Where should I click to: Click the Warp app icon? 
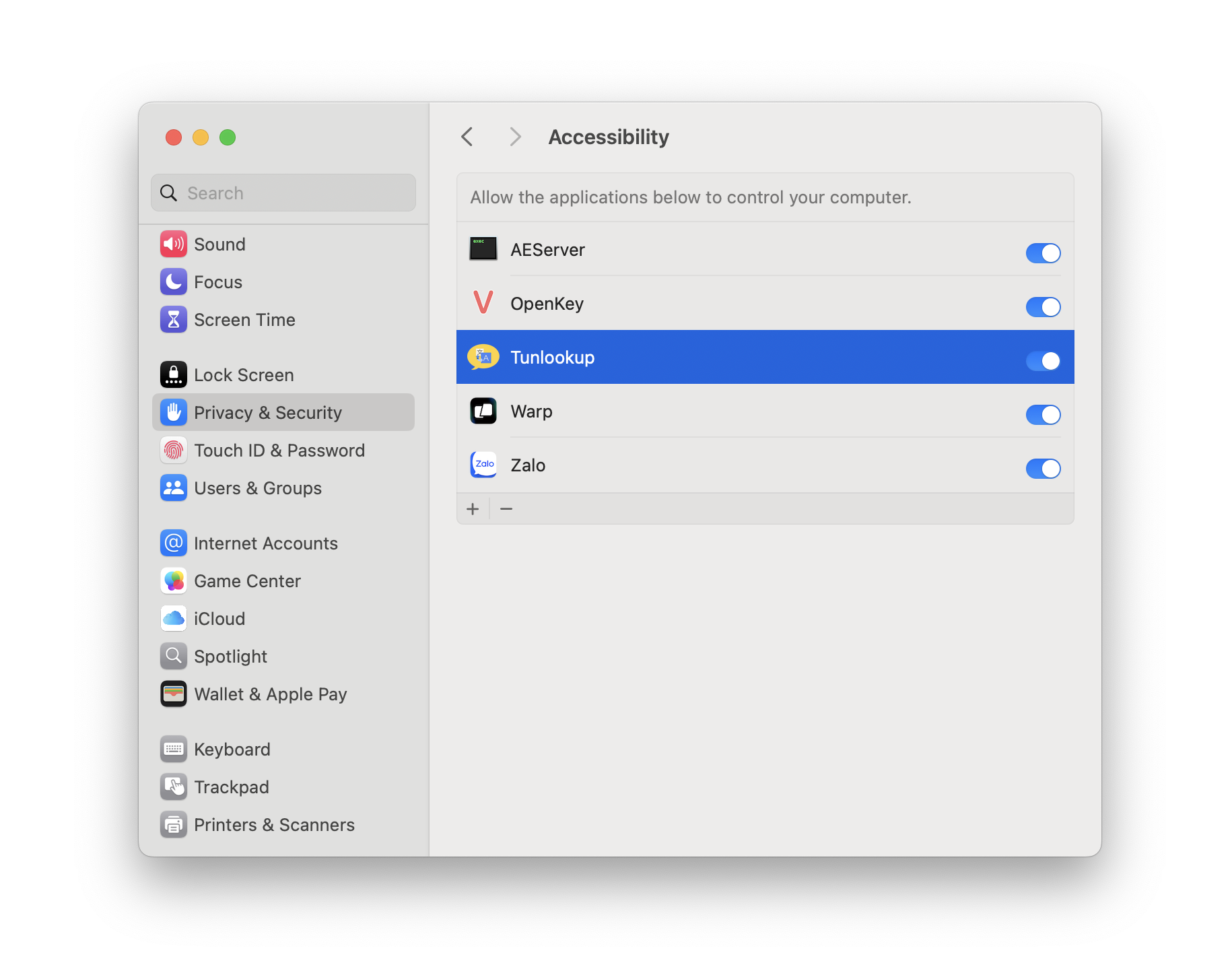point(483,411)
